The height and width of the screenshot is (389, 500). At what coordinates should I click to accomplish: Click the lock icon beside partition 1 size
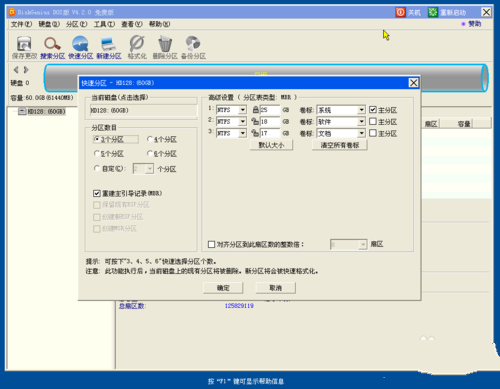click(256, 109)
